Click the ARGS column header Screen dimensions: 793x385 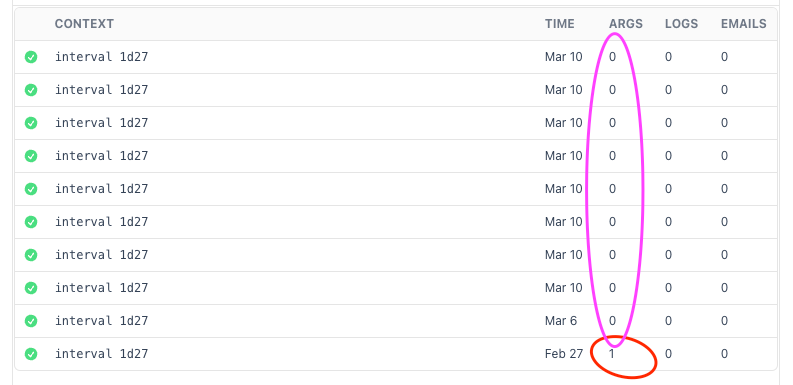click(x=626, y=24)
